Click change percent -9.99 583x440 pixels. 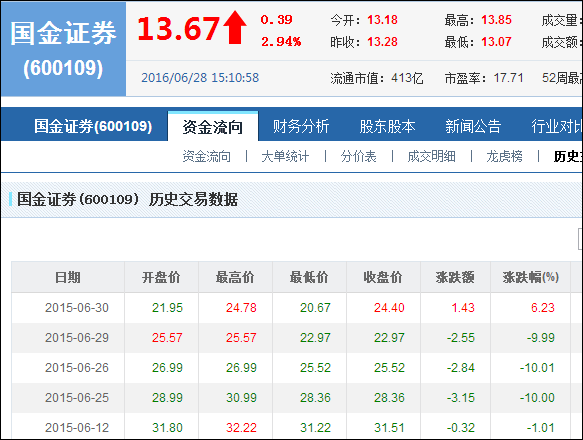pos(541,338)
